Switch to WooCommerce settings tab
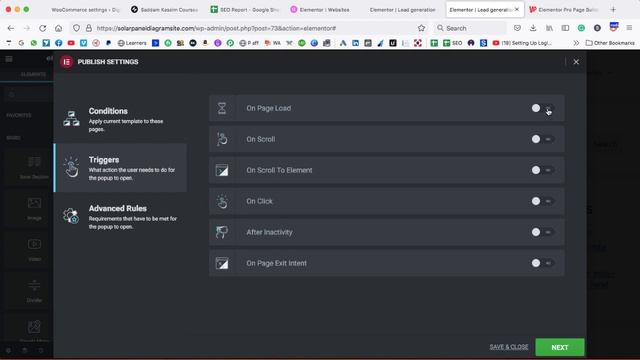 click(85, 9)
